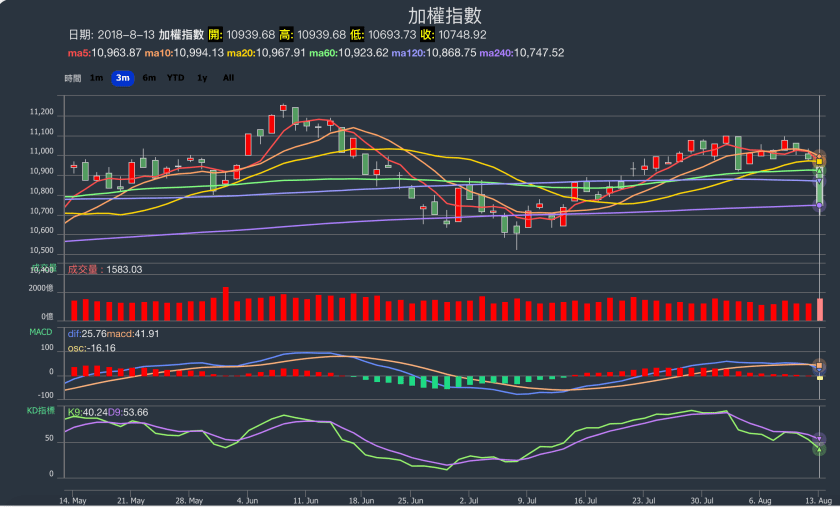
Task: Set the range to YTD
Action: 175,77
